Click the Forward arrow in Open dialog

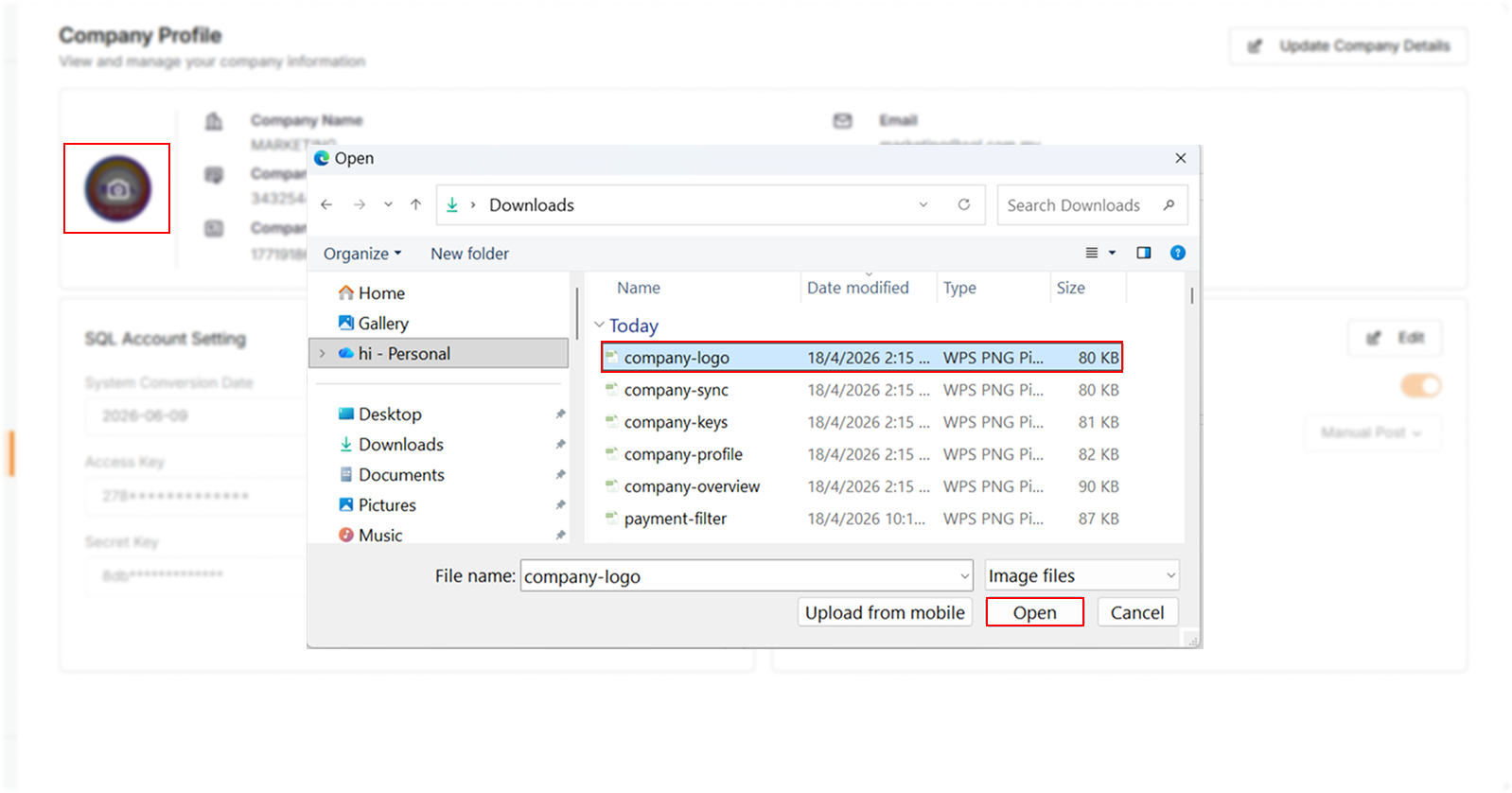click(360, 204)
